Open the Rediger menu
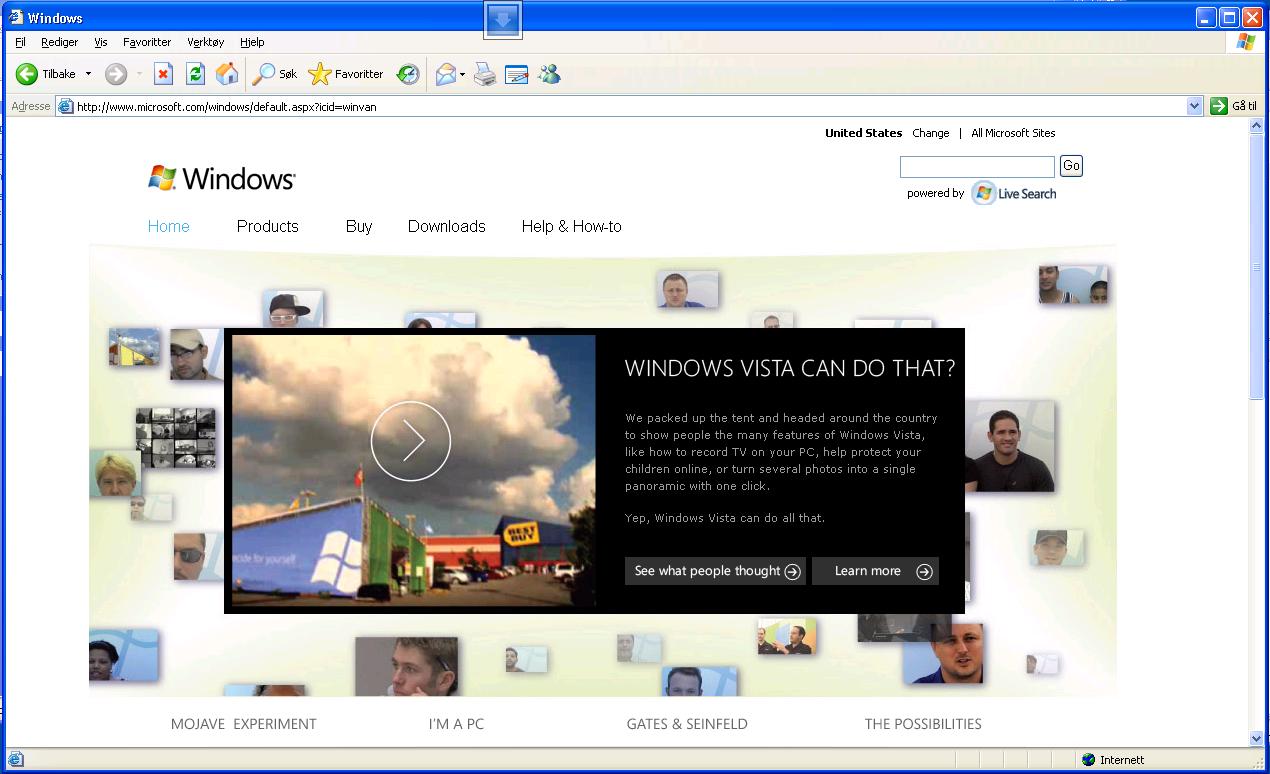Screen dimensions: 1270x774 (x=60, y=42)
